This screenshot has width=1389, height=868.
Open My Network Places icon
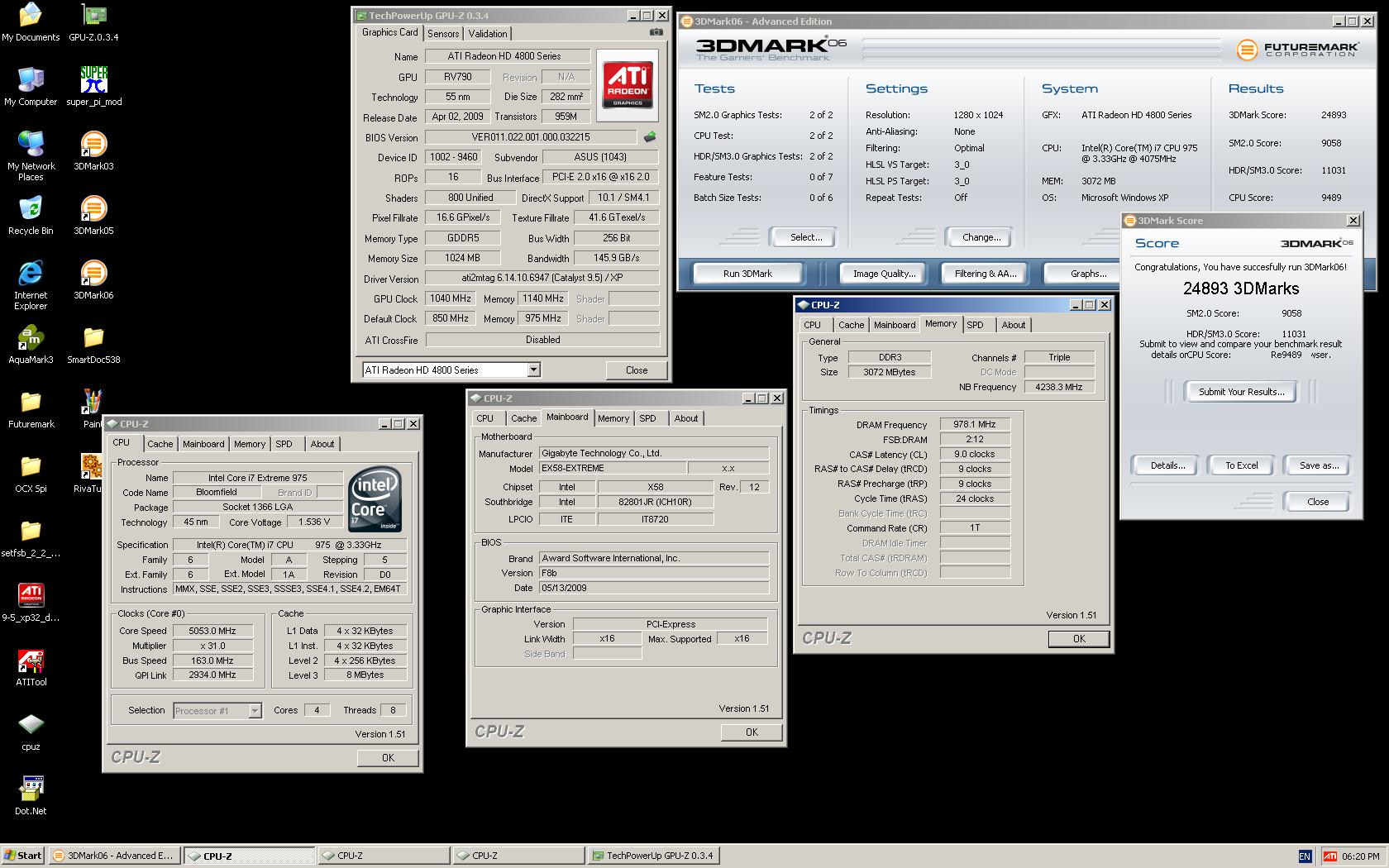coord(31,156)
